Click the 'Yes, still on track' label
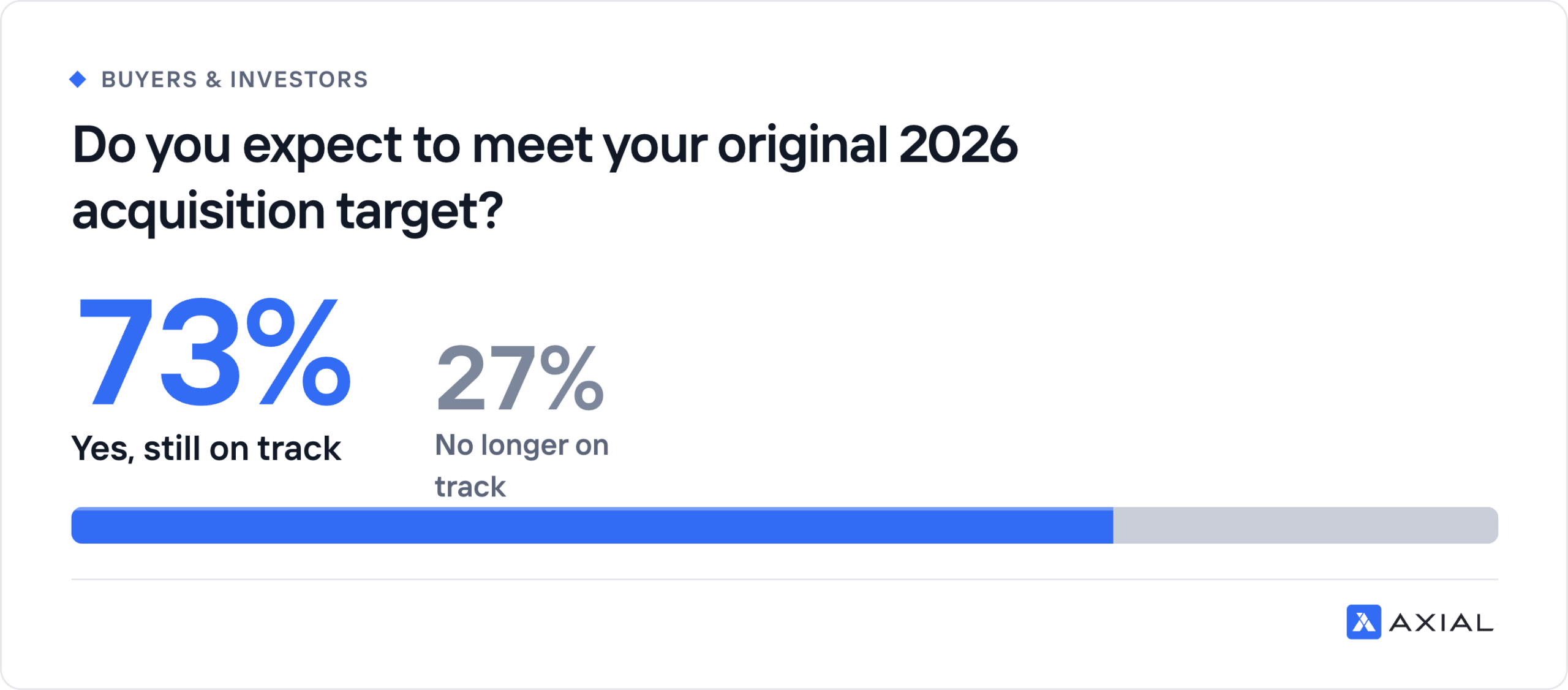 click(x=206, y=448)
